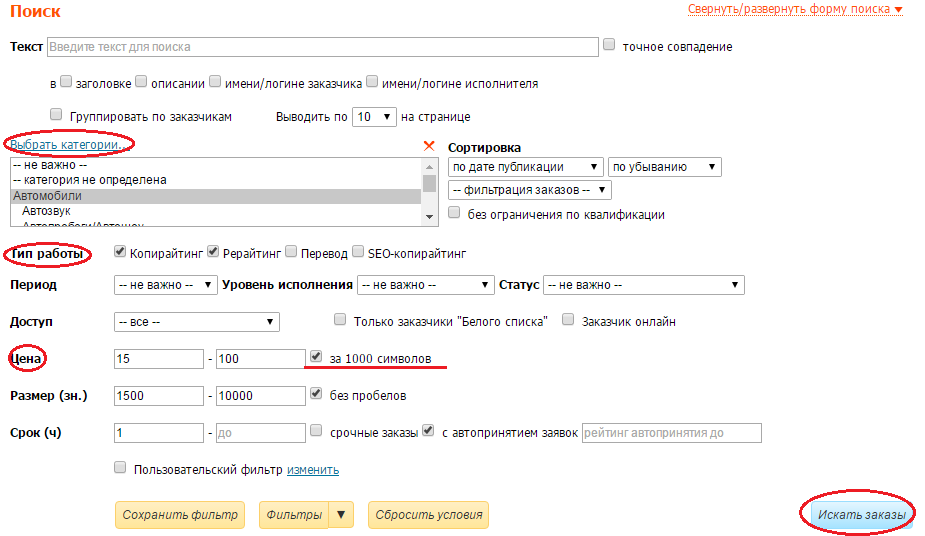Click Искать заказы button
Screen dimensions: 925x536
point(861,515)
